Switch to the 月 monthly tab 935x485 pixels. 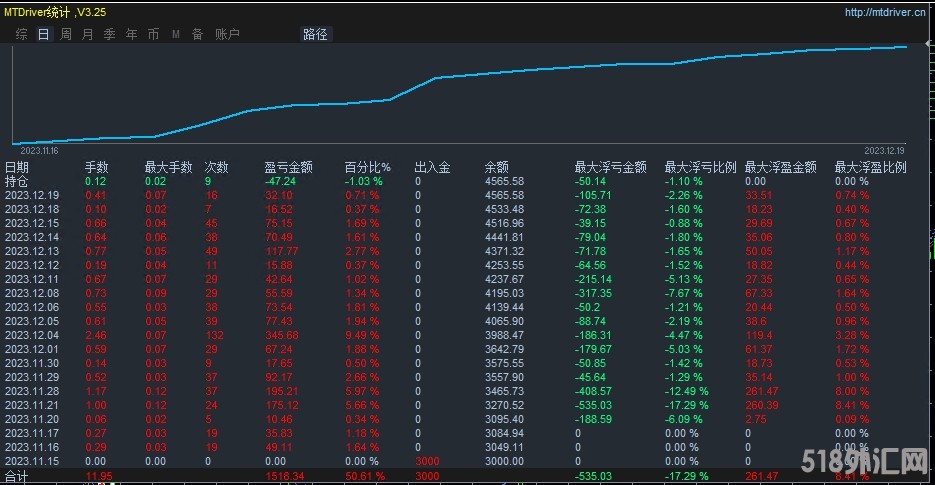(88, 34)
